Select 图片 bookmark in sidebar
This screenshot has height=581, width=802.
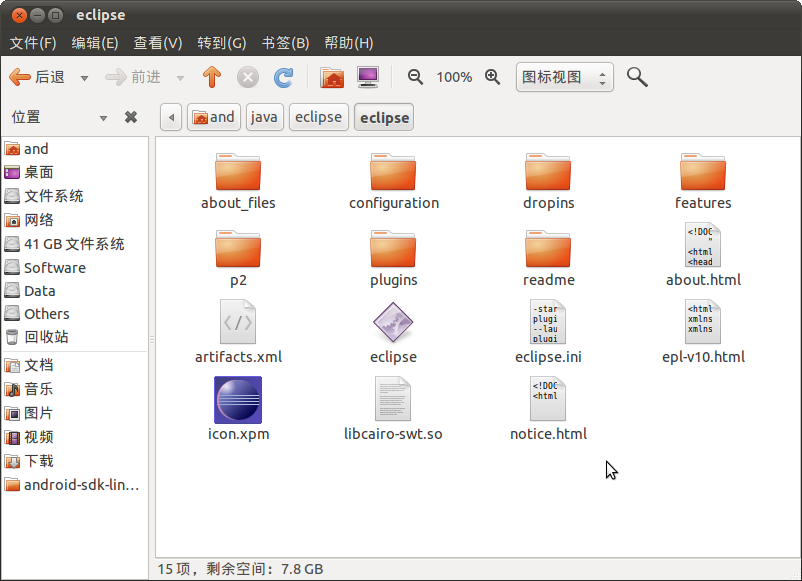[75, 413]
